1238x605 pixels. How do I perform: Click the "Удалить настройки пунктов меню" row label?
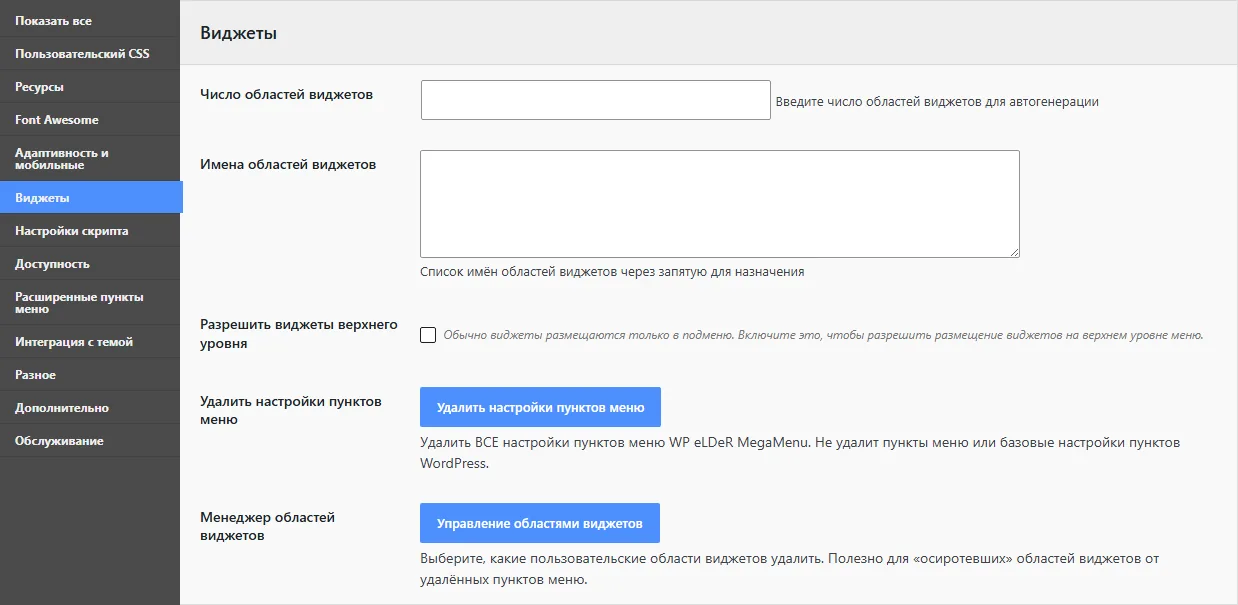coord(291,410)
